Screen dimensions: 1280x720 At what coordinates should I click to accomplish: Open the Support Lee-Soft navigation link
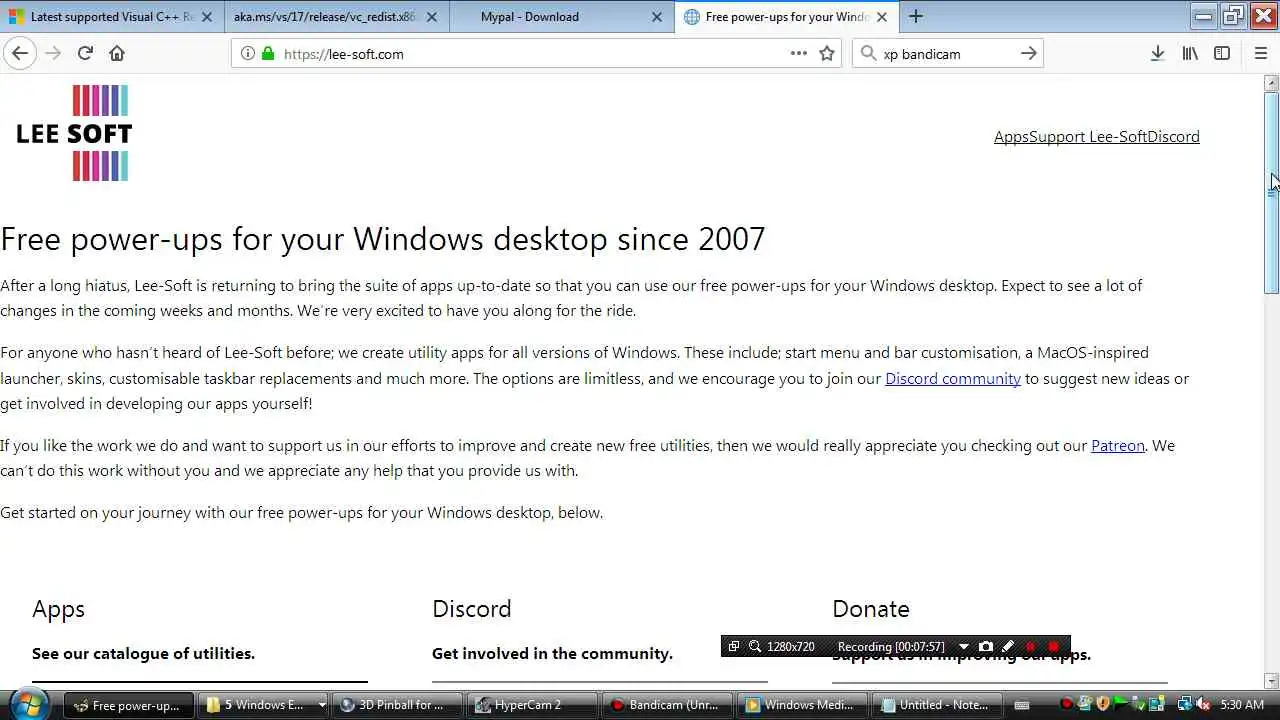[1088, 136]
